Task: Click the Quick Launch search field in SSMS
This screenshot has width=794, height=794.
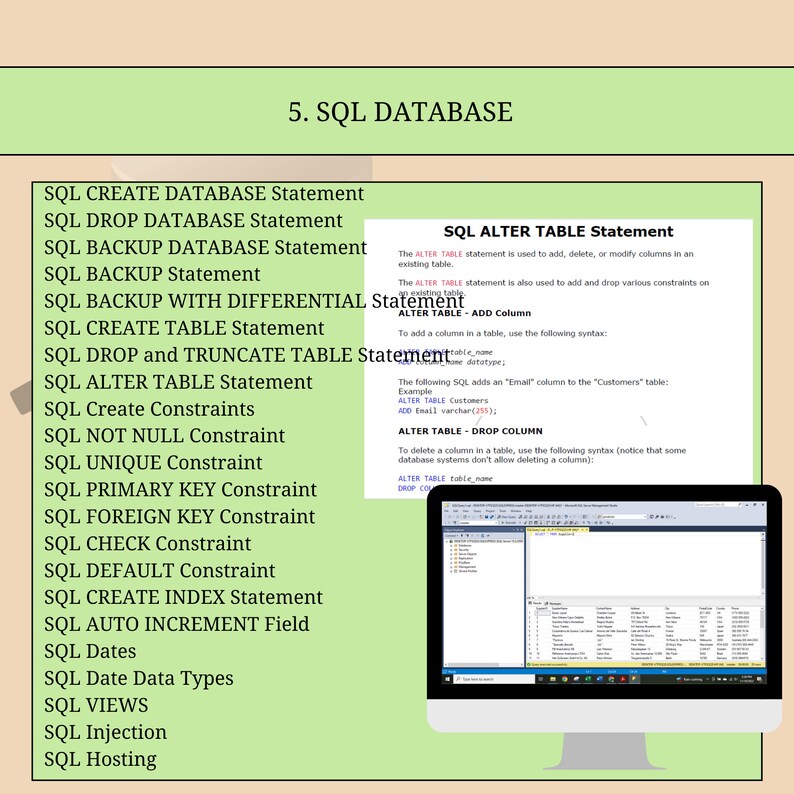Action: (x=718, y=505)
